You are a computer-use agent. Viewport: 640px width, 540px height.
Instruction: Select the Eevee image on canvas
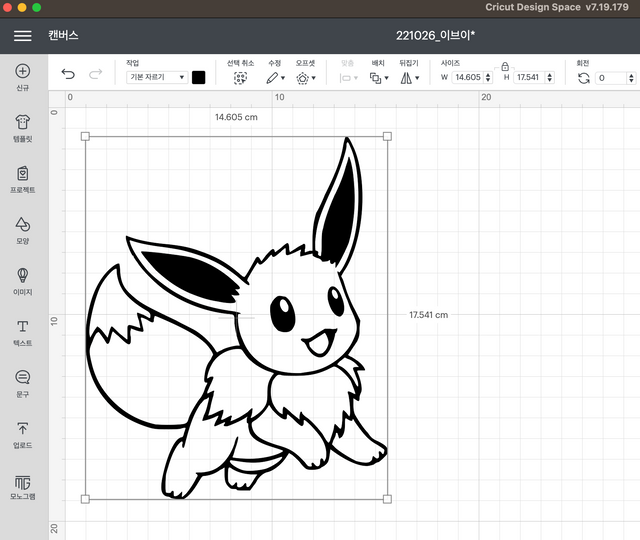[236, 318]
